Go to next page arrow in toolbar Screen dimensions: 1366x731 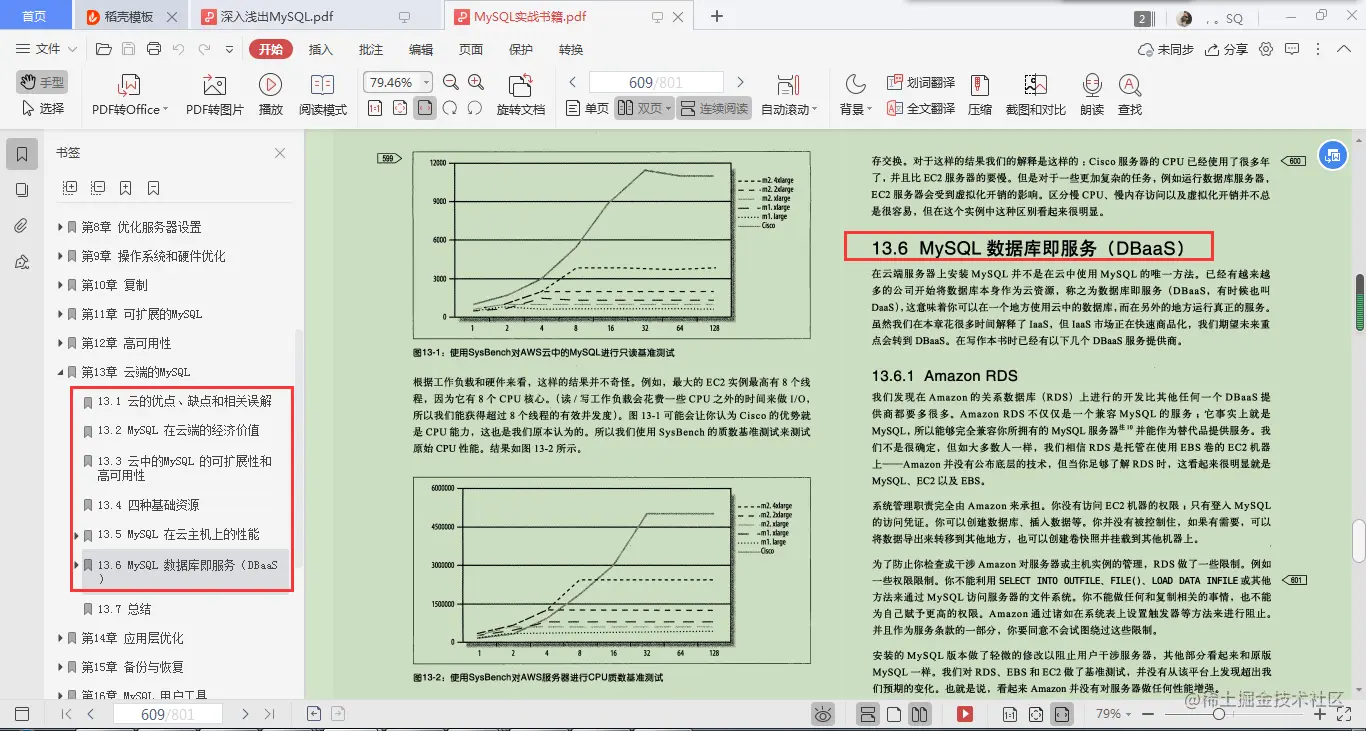(740, 83)
